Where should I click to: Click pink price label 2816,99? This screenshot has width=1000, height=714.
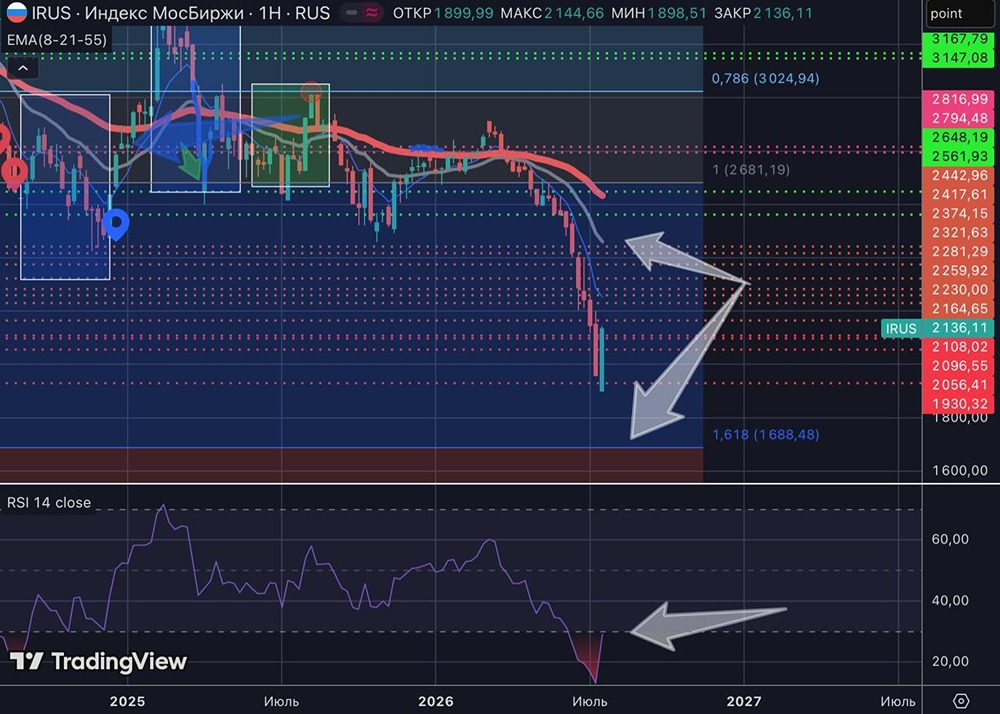coord(959,99)
